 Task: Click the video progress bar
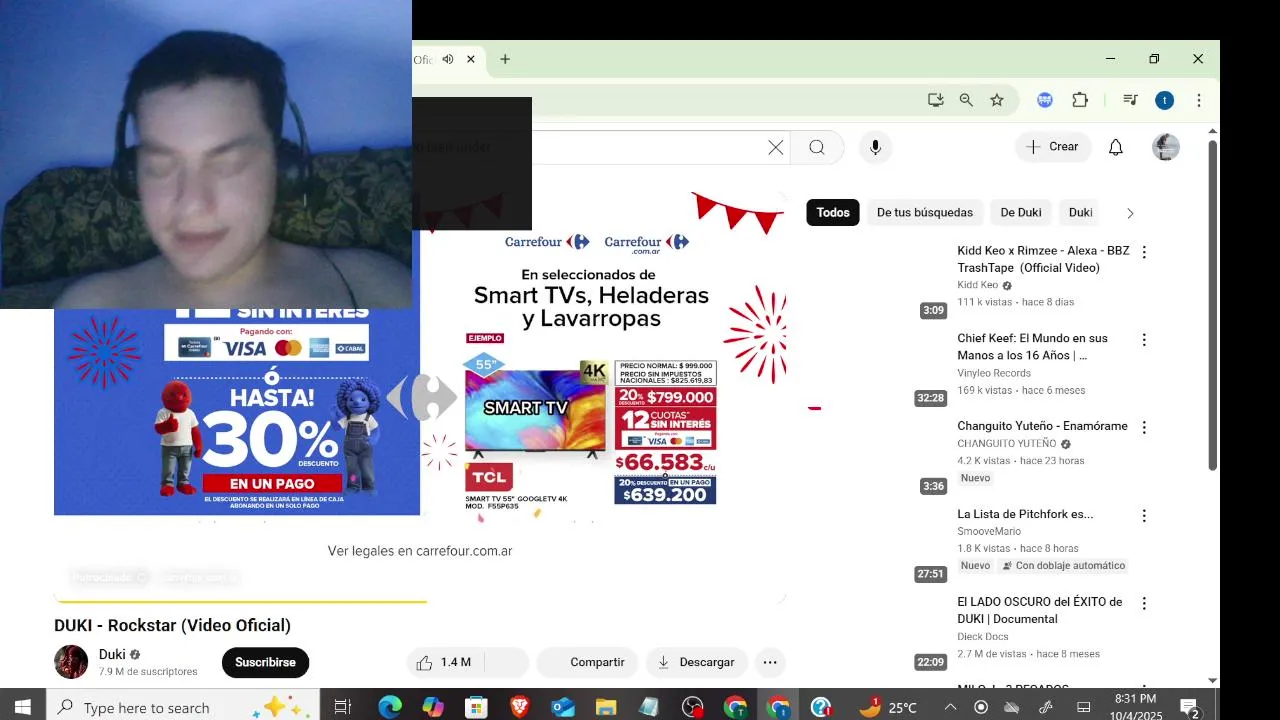(x=420, y=602)
